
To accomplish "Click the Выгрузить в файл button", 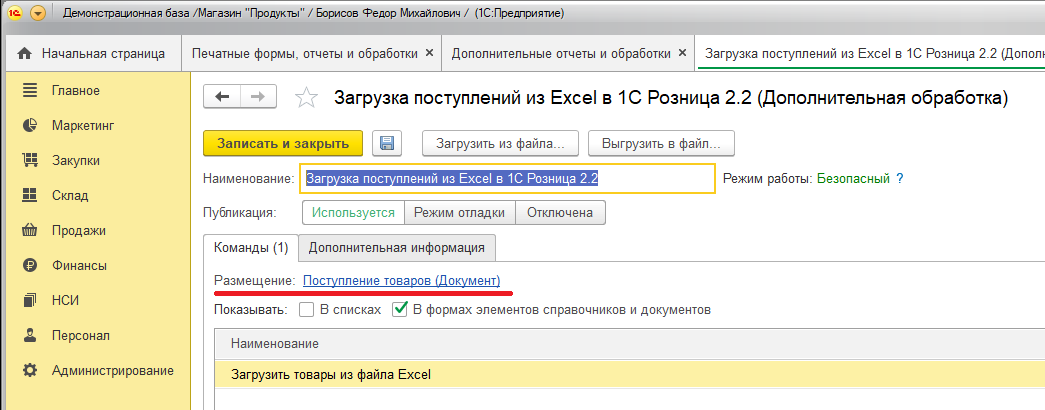I will coord(662,143).
